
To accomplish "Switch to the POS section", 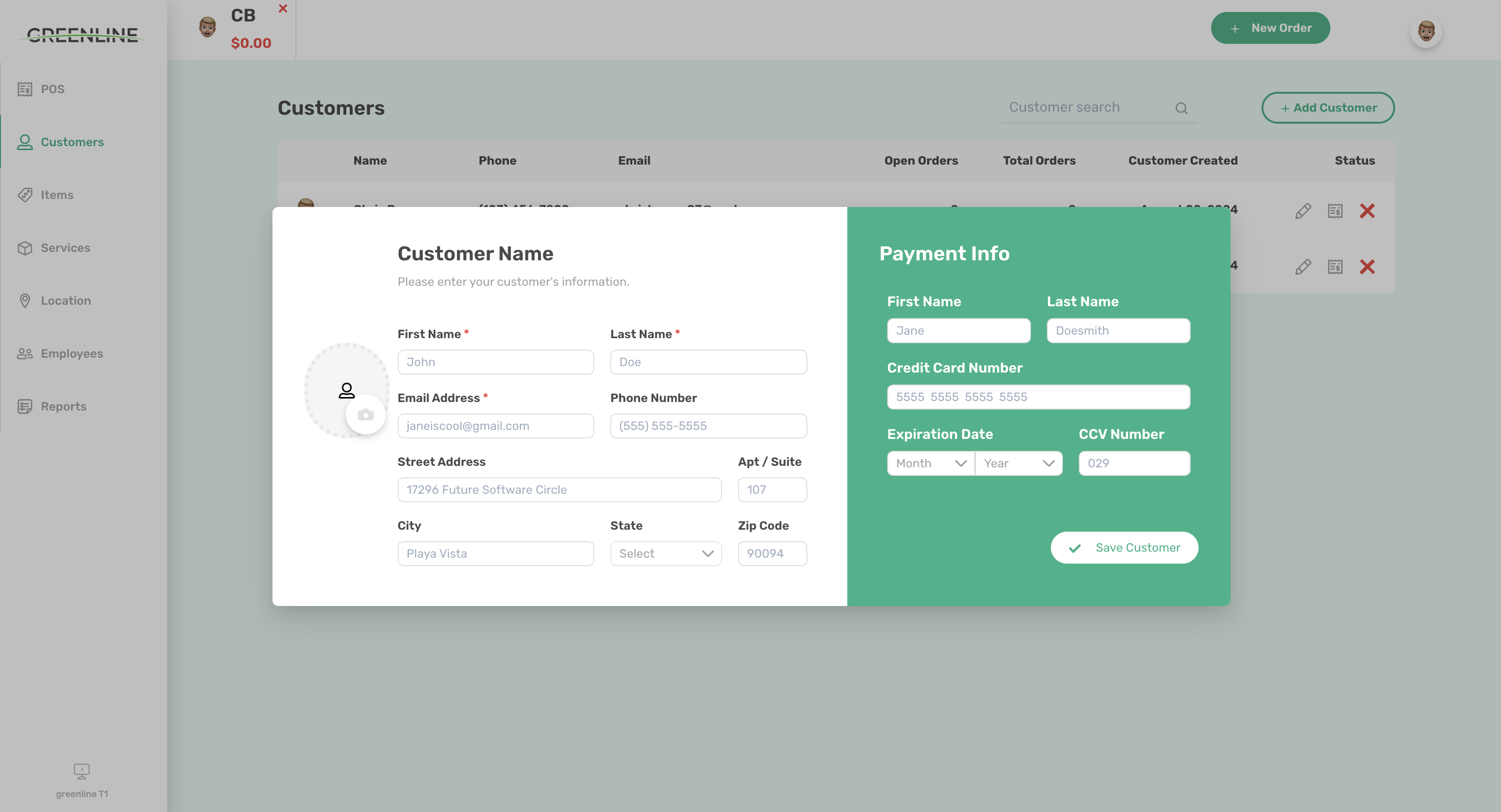I will tap(25, 89).
